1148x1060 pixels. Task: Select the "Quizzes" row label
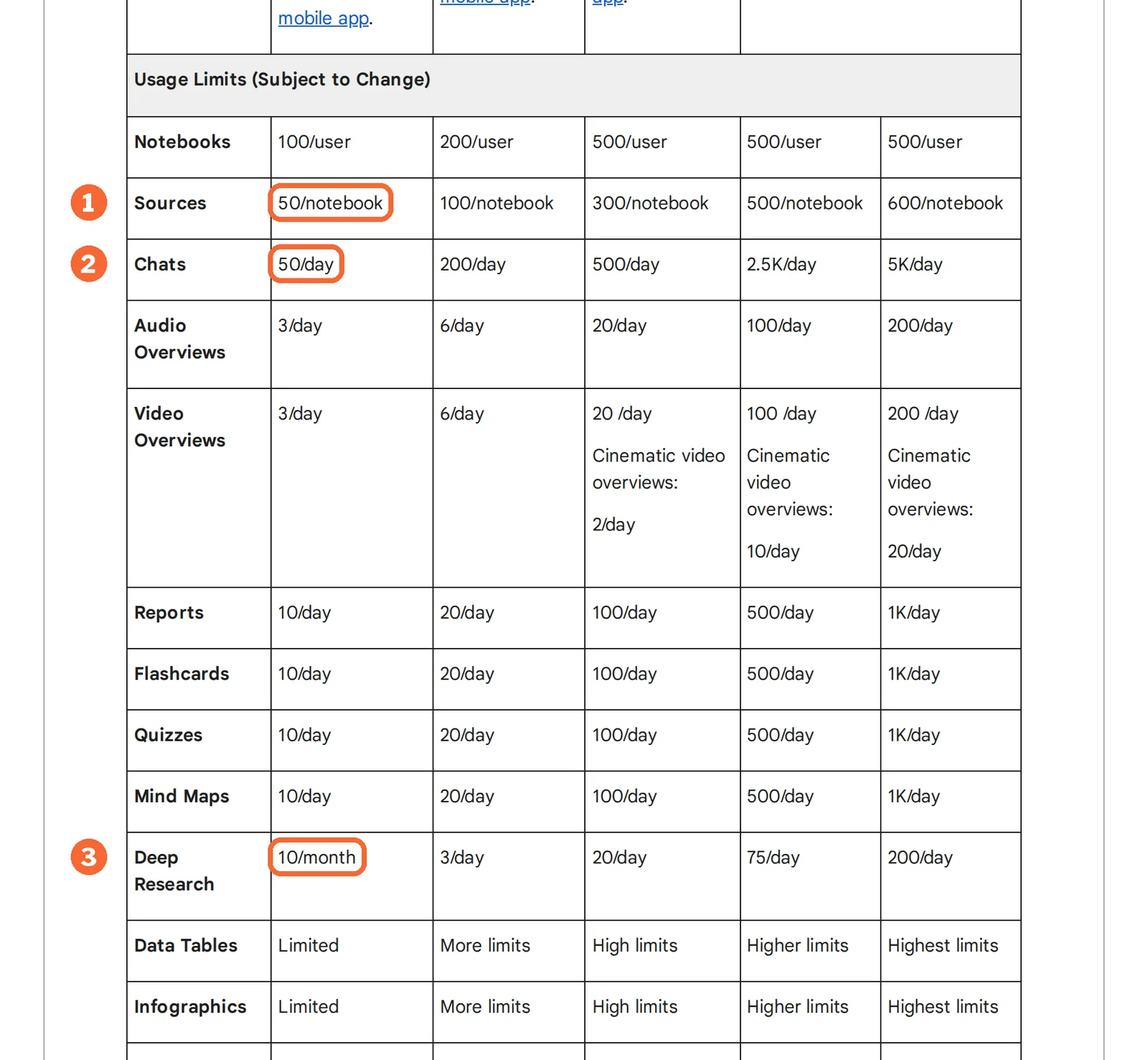click(x=168, y=735)
